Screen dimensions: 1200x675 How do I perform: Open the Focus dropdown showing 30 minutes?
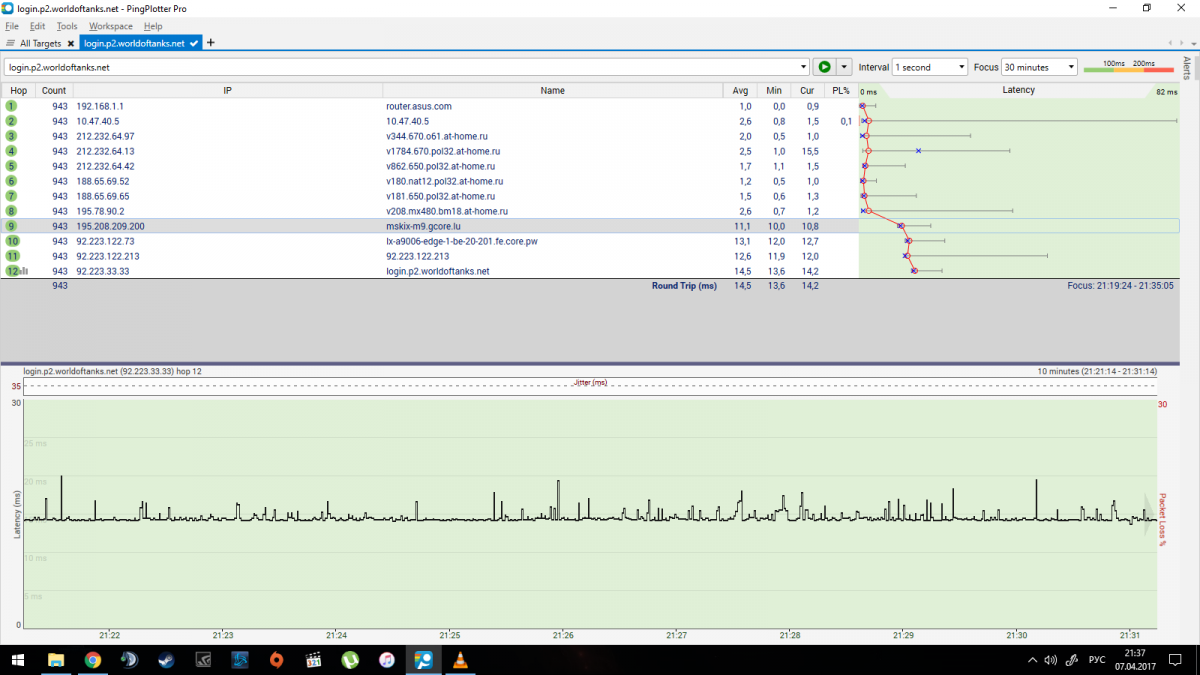[x=1040, y=67]
